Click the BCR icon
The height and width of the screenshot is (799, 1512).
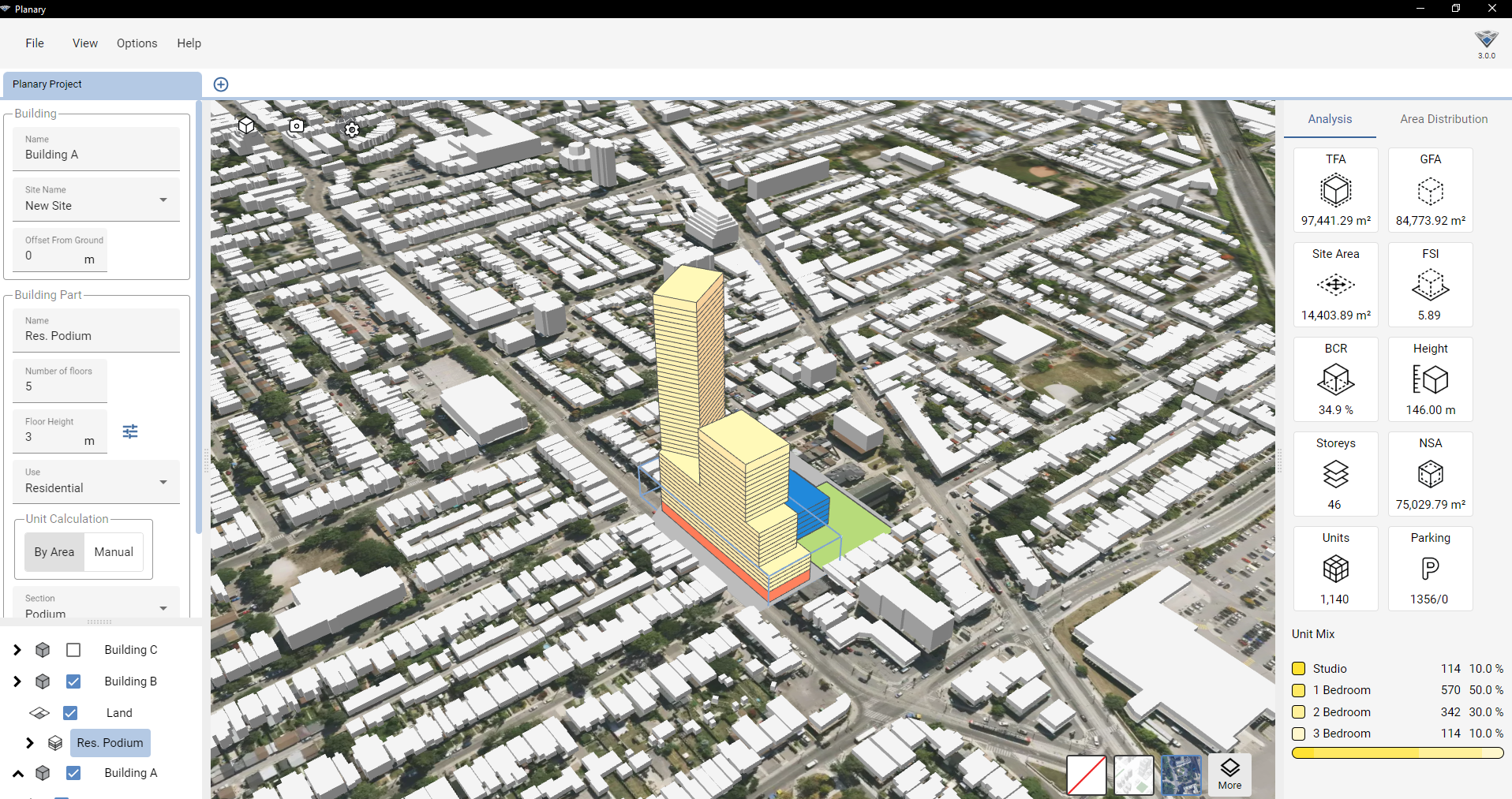(x=1336, y=379)
